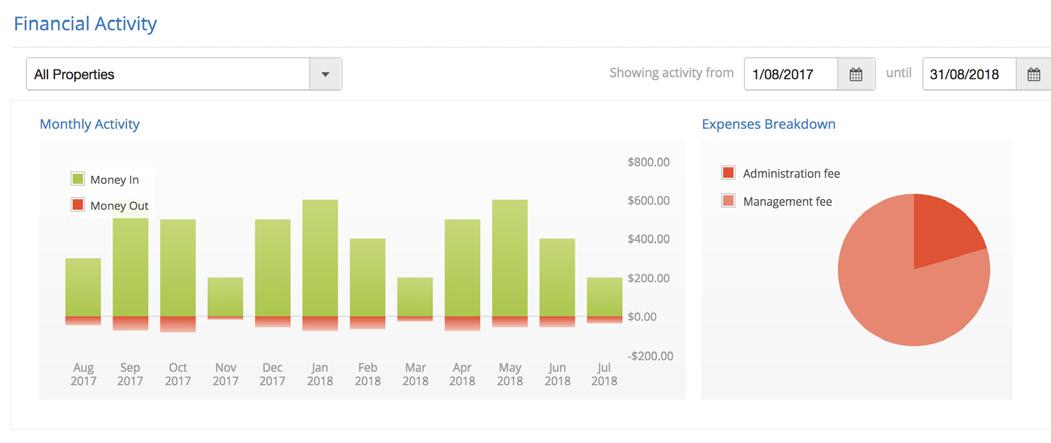Expand the All Properties dropdown arrow
The image size is (1051, 443).
[325, 74]
